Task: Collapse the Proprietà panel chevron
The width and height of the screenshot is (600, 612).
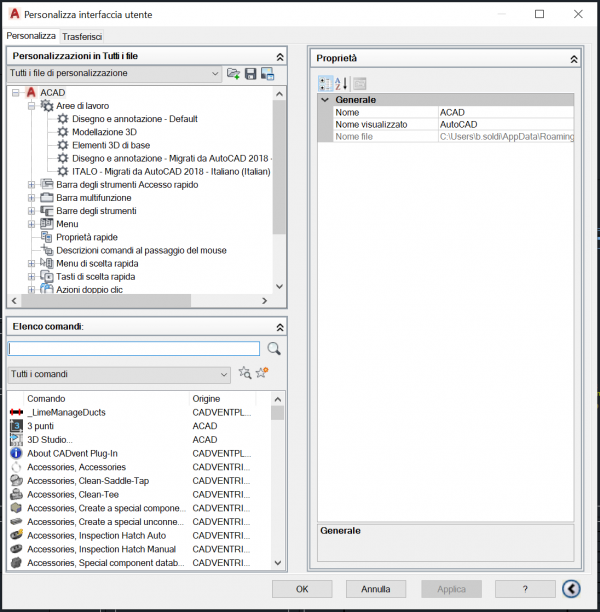Action: click(574, 59)
